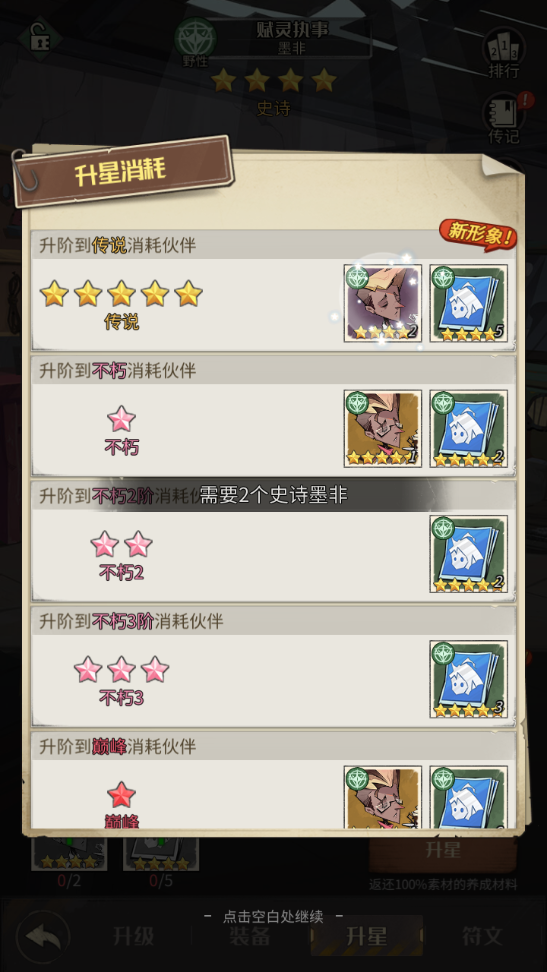The height and width of the screenshot is (972, 547).
Task: Tap the blue card icon in 巅峰 row
Action: click(x=468, y=797)
